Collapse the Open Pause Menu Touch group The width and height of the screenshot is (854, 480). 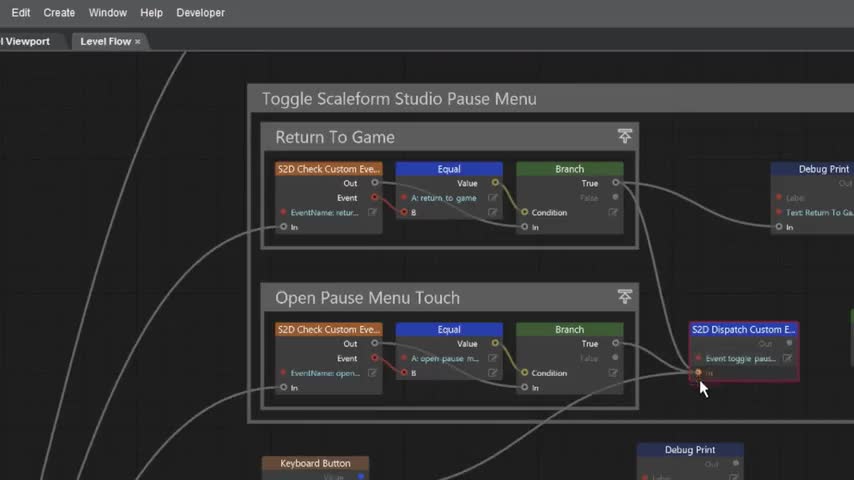pos(624,296)
